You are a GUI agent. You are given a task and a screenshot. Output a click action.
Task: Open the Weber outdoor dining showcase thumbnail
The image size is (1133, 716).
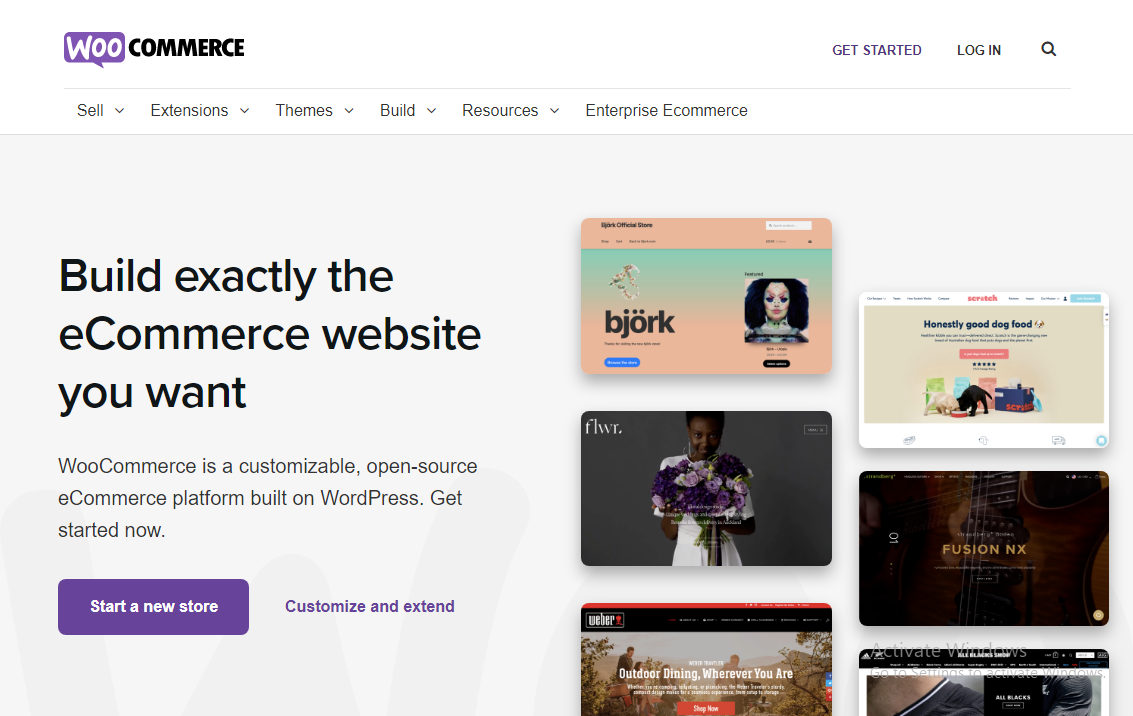coord(706,660)
